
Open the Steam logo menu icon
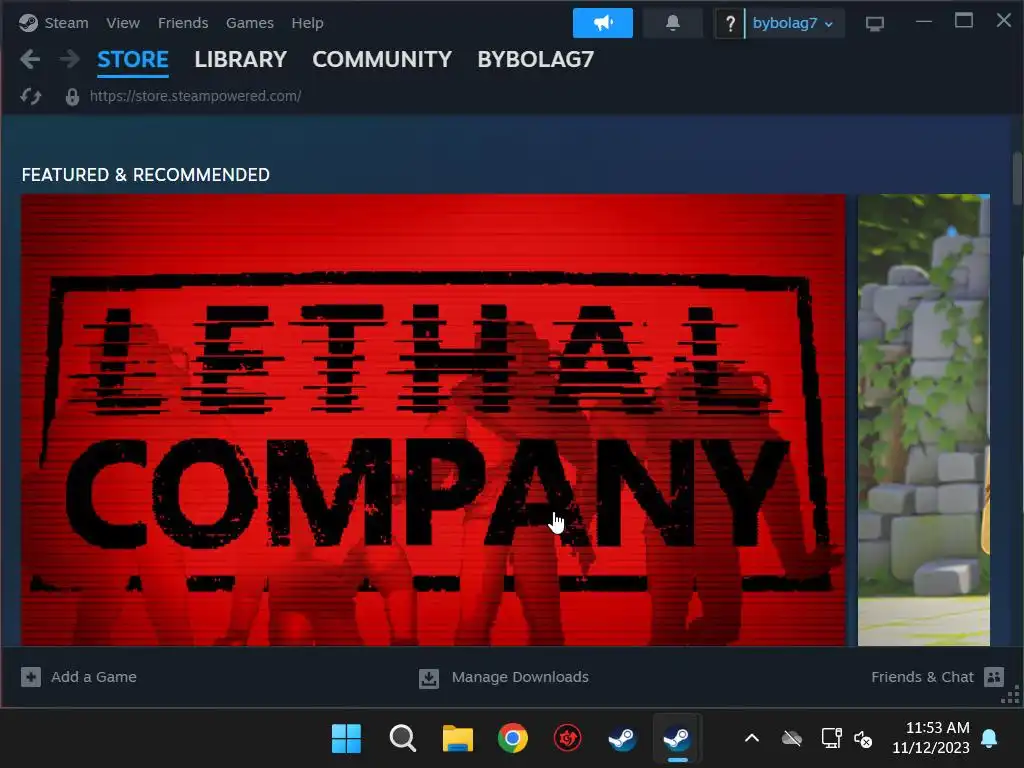[x=28, y=23]
